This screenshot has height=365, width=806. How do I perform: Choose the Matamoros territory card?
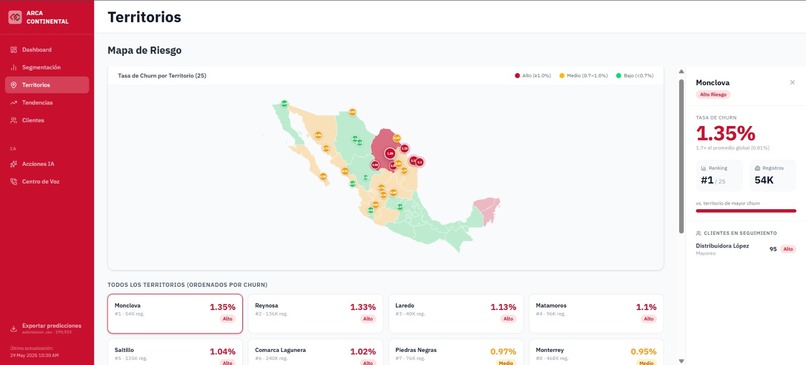point(596,314)
